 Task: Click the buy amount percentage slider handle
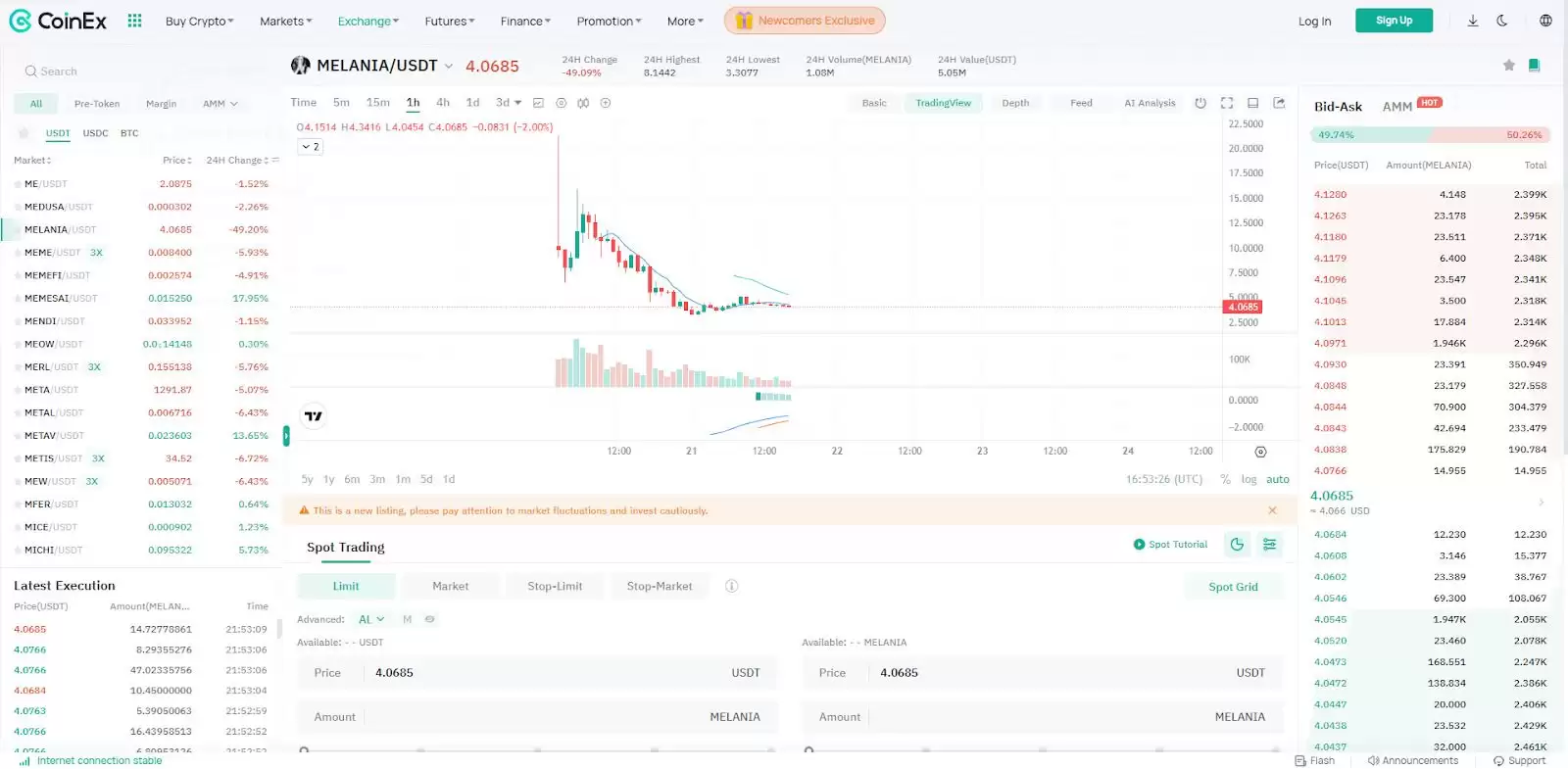[305, 751]
